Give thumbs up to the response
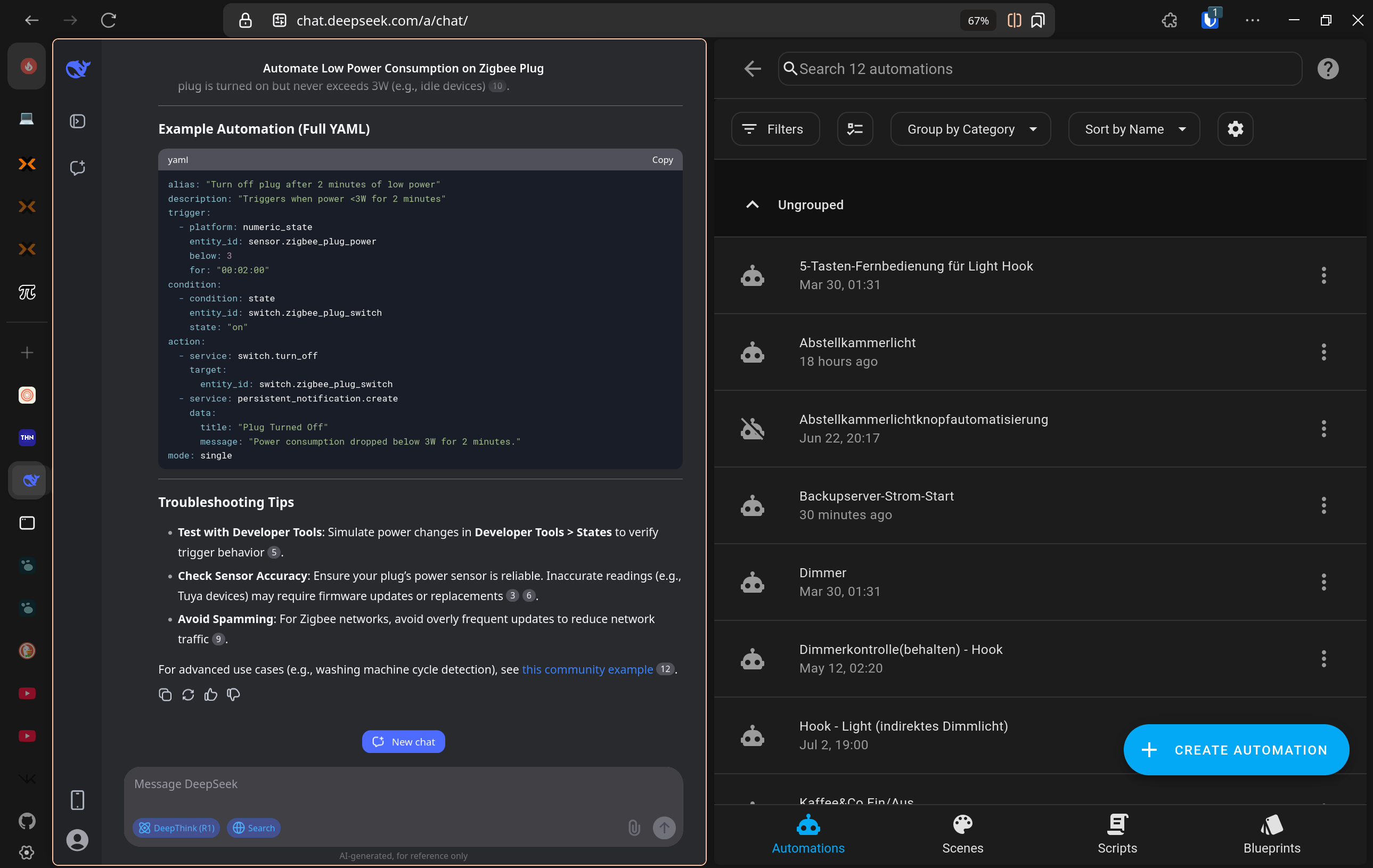1373x868 pixels. (x=211, y=694)
